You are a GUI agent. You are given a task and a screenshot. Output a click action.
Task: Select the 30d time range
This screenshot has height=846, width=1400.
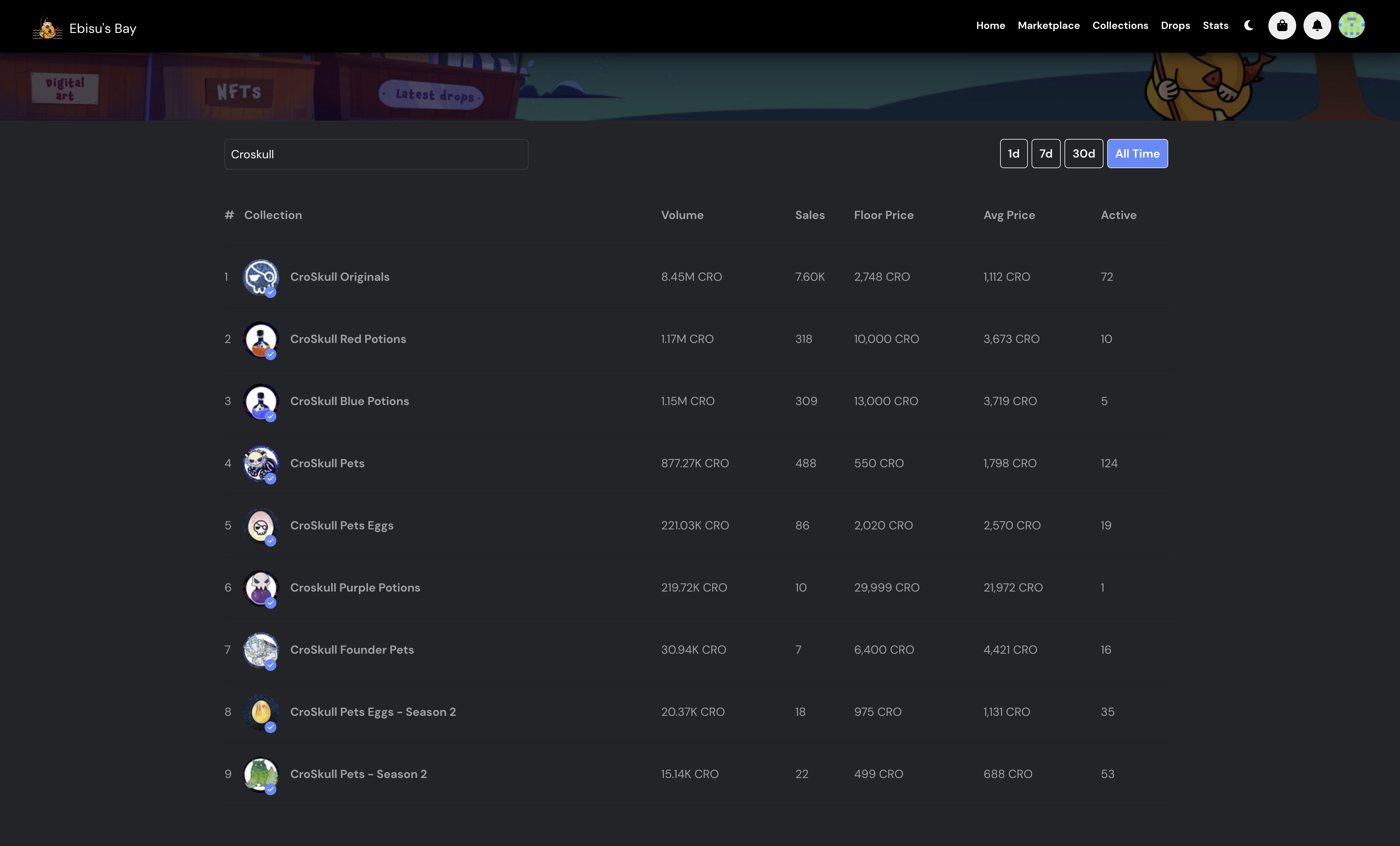(1083, 154)
